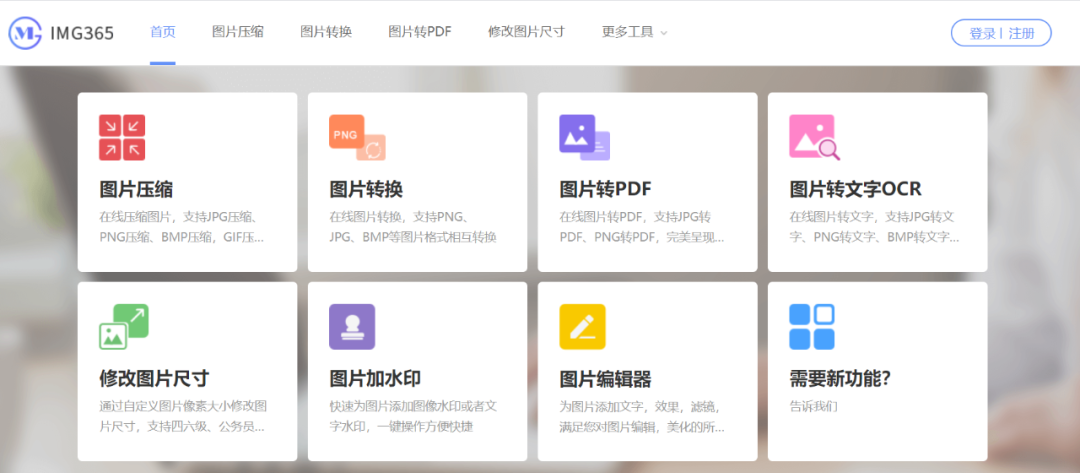The width and height of the screenshot is (1080, 473).
Task: Click description starting 在线图片转换
Action: click(413, 227)
